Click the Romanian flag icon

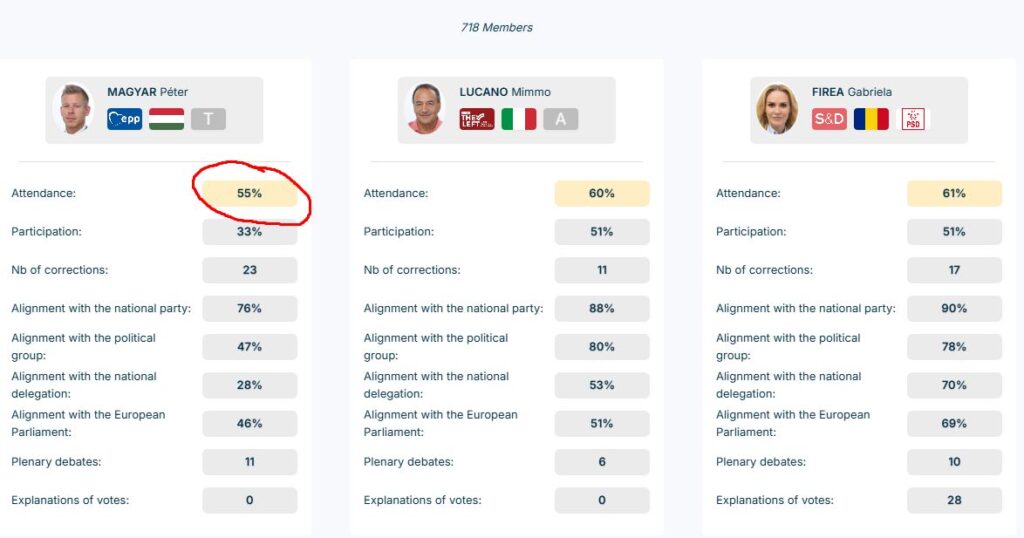tap(870, 120)
